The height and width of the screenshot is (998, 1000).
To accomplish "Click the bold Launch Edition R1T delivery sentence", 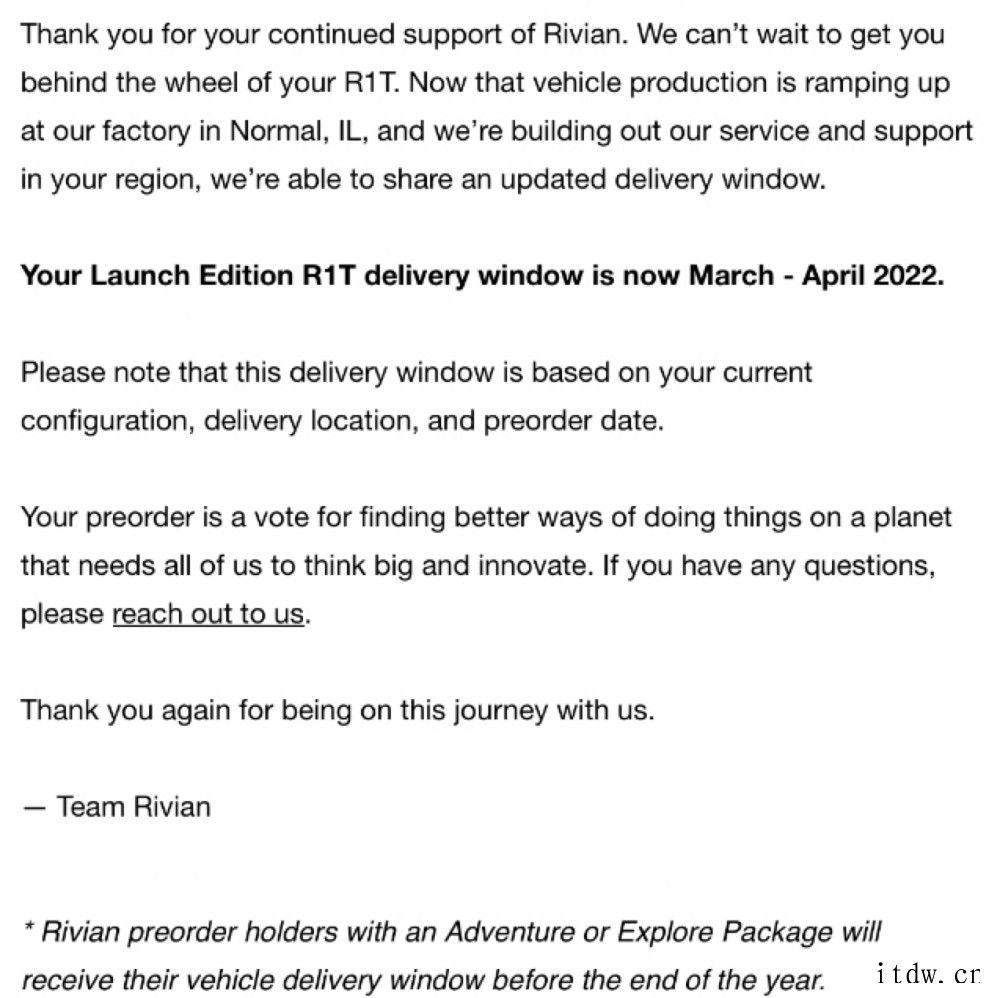I will tap(482, 276).
